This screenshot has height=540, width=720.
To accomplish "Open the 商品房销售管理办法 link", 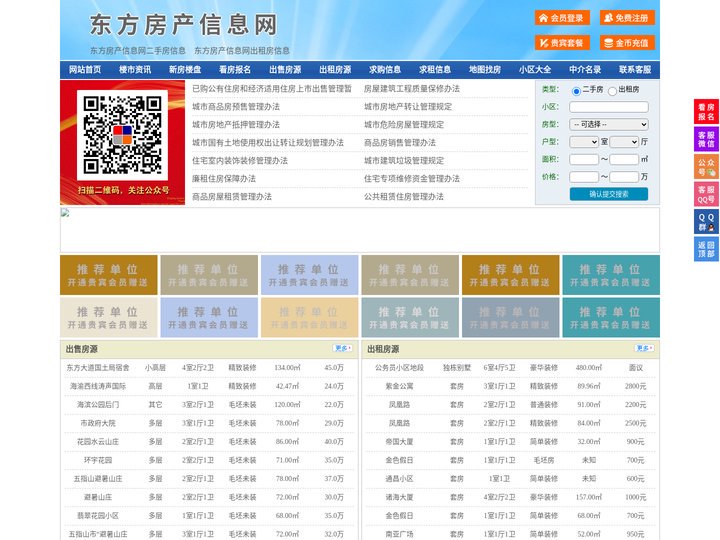I will [x=400, y=142].
